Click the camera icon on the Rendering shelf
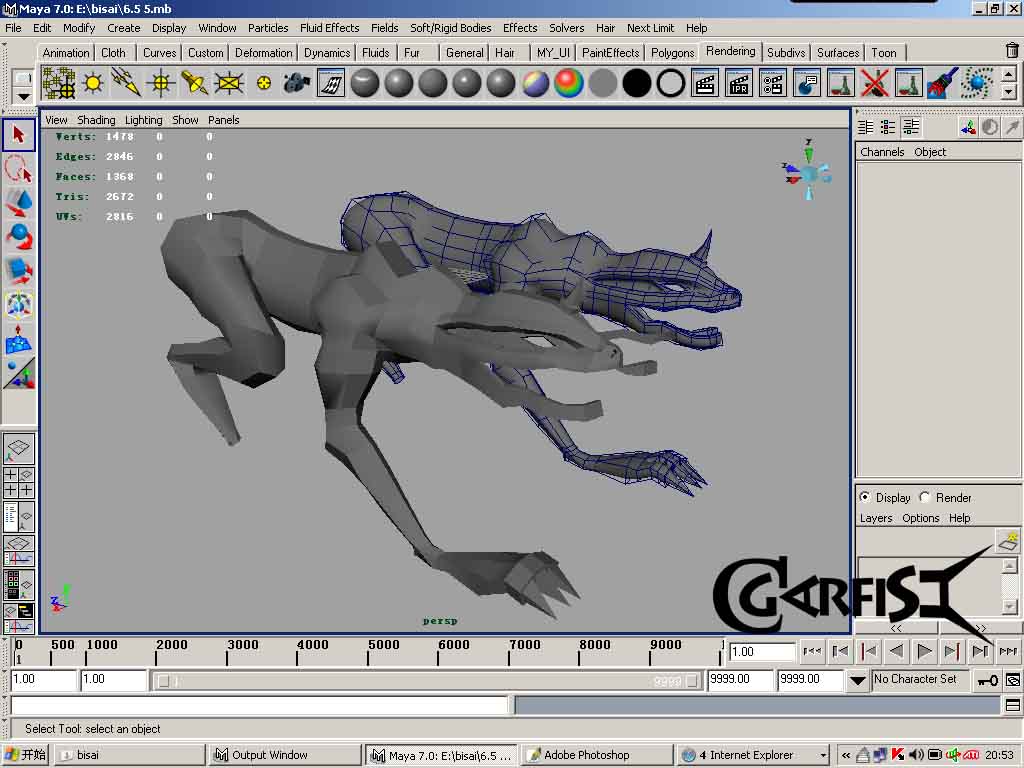 [296, 83]
